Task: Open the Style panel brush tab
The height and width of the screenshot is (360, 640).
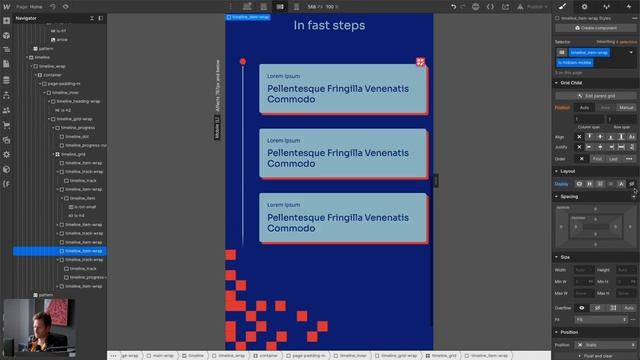Action: coord(562,7)
